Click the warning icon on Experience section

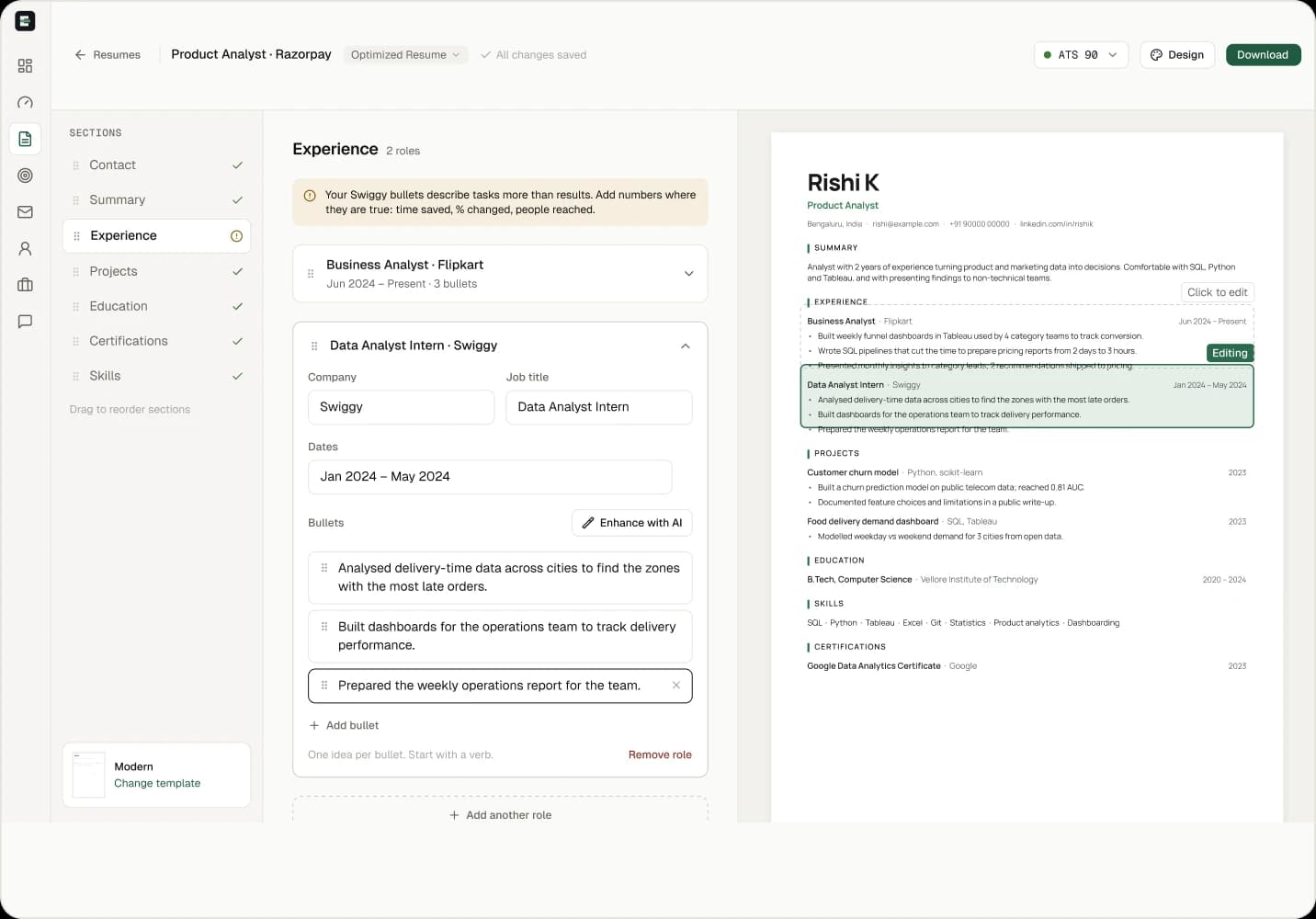coord(236,236)
